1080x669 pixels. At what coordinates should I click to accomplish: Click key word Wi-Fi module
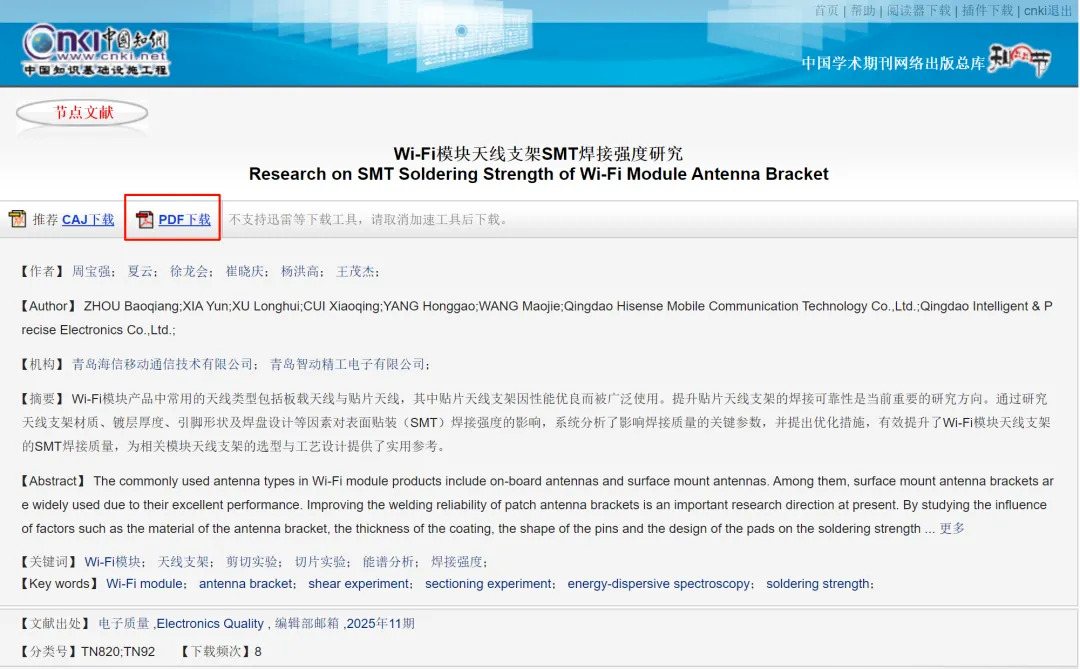[144, 584]
